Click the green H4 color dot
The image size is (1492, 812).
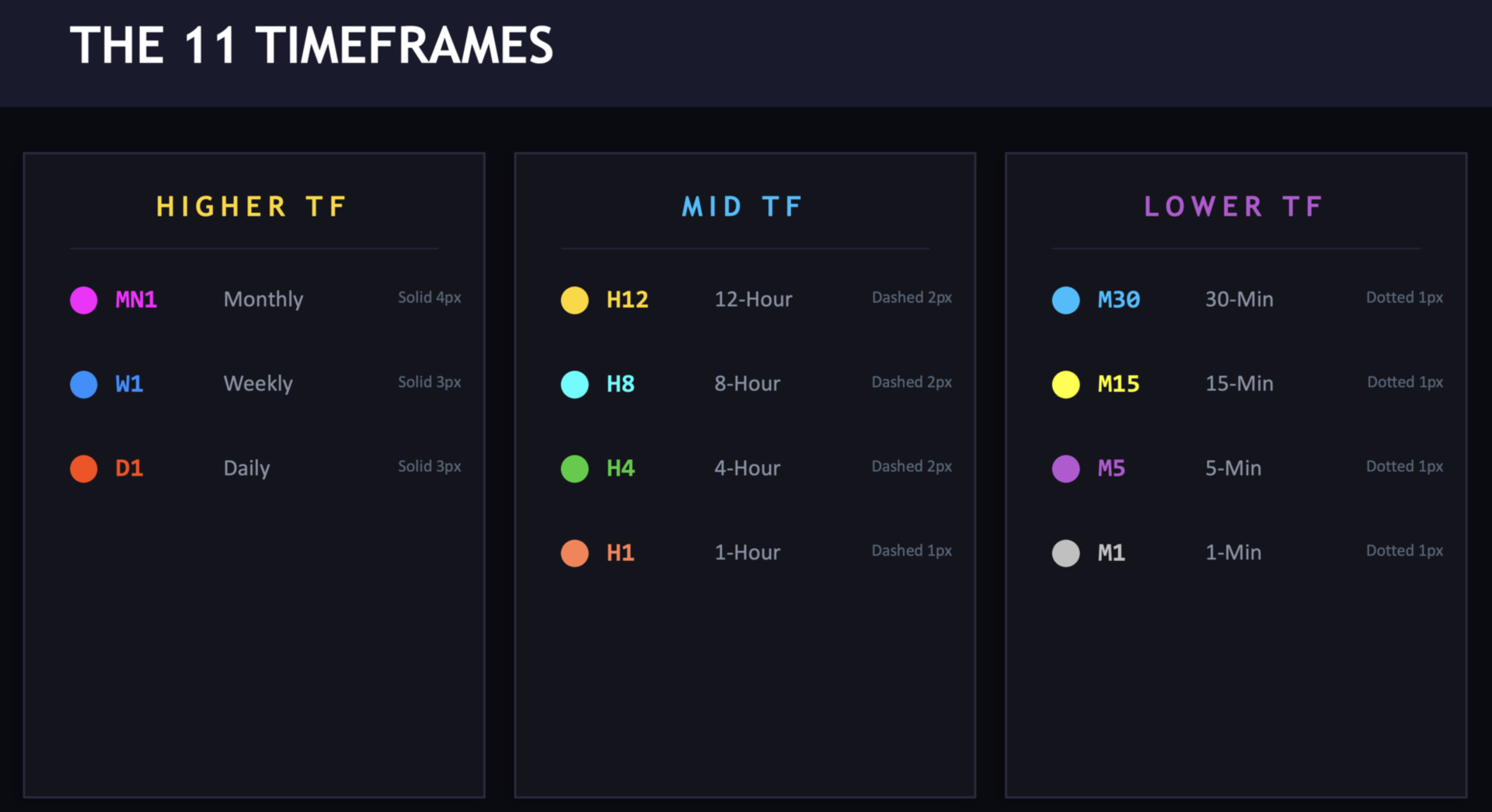(x=575, y=469)
